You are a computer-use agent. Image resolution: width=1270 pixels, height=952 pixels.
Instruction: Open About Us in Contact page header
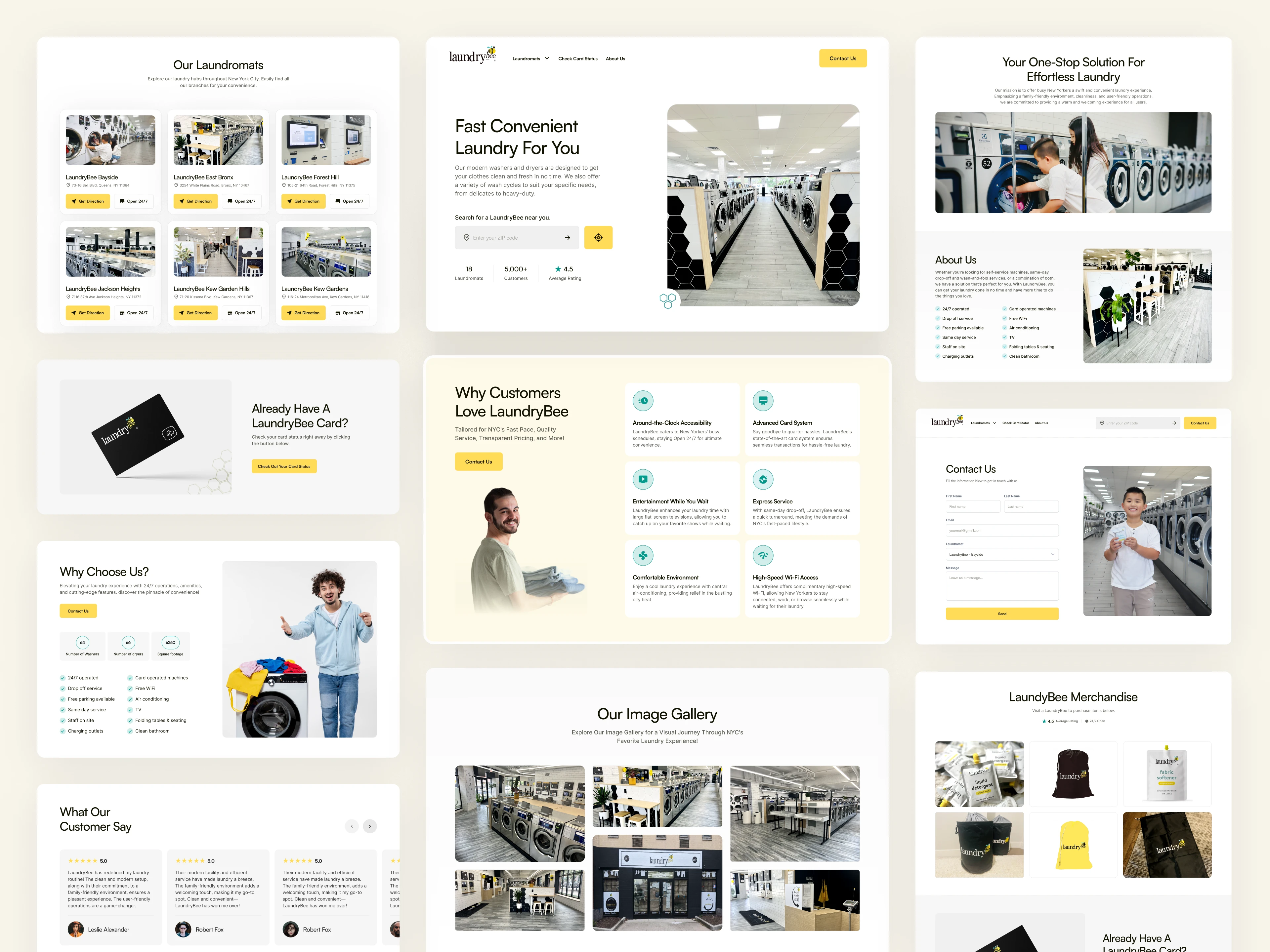pos(1041,423)
